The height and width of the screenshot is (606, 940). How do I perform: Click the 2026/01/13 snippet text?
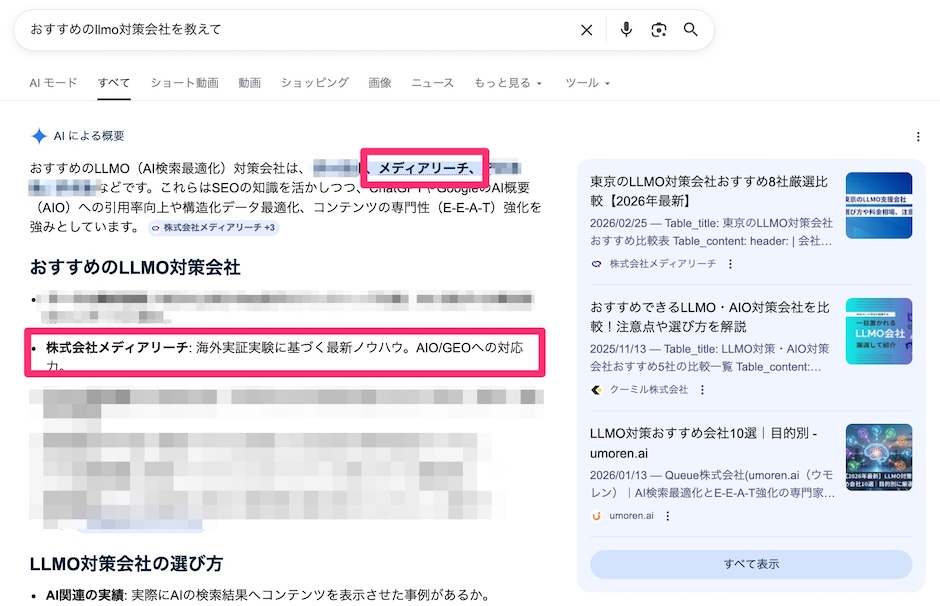[x=712, y=484]
